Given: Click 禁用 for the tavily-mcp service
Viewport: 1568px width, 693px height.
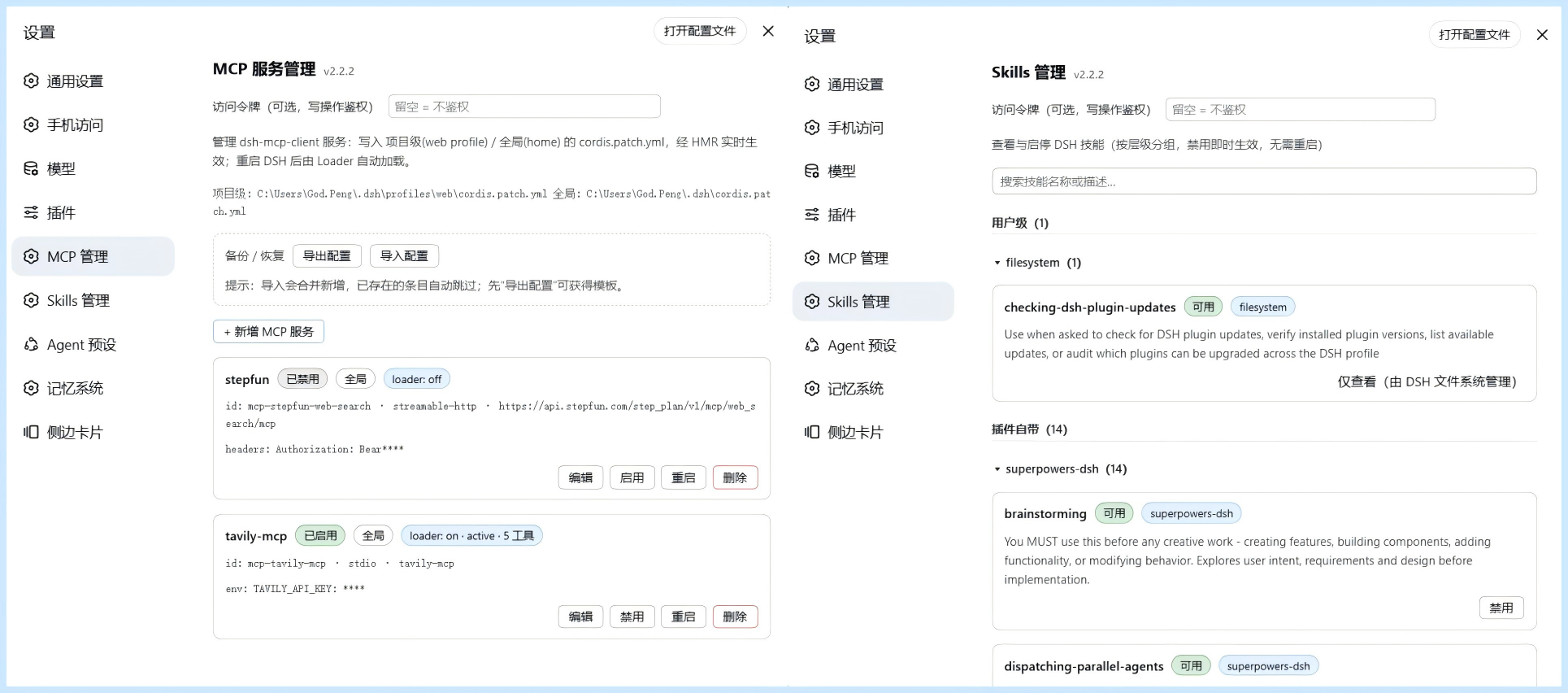Looking at the screenshot, I should [632, 617].
